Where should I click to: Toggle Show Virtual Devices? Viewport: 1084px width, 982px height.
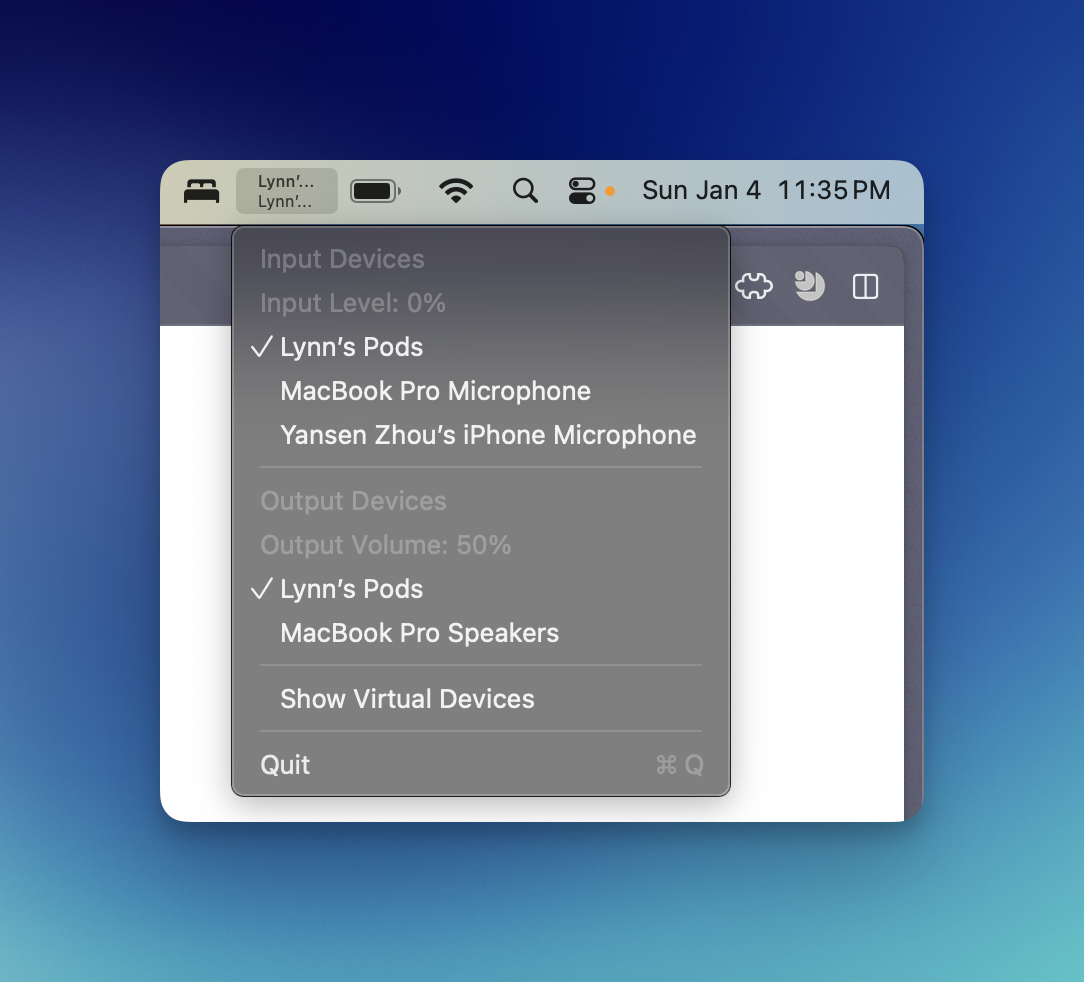click(x=407, y=699)
